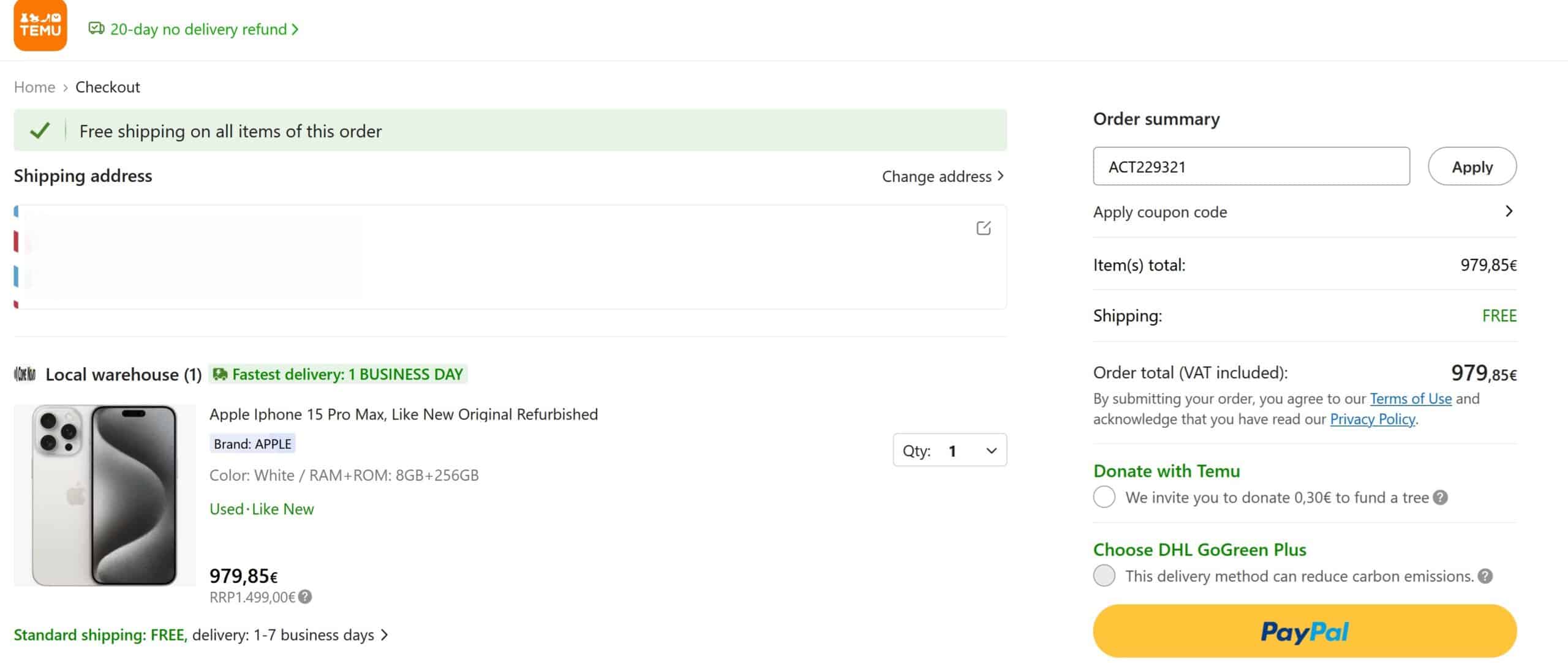Click the donate tree info question icon
This screenshot has height=663, width=1568.
point(1441,498)
